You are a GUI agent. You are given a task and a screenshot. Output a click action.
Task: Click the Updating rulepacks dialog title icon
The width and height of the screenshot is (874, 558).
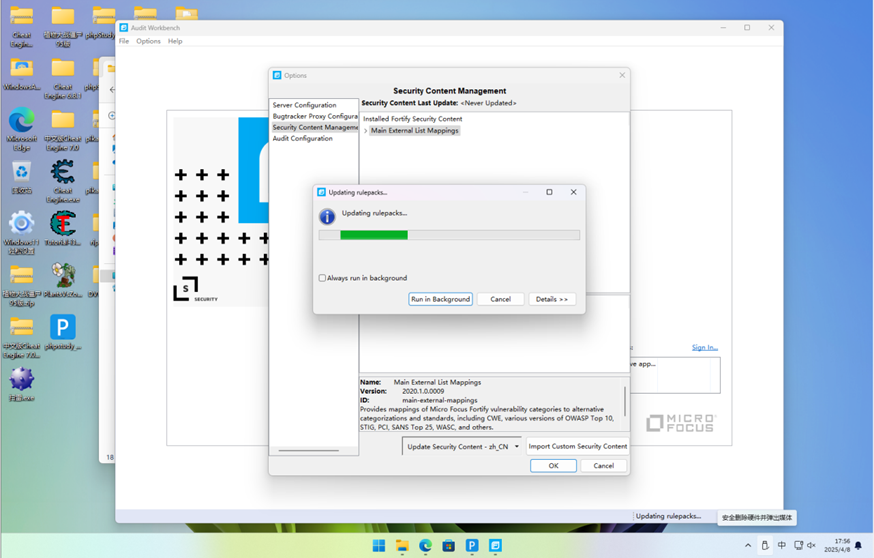click(x=322, y=192)
